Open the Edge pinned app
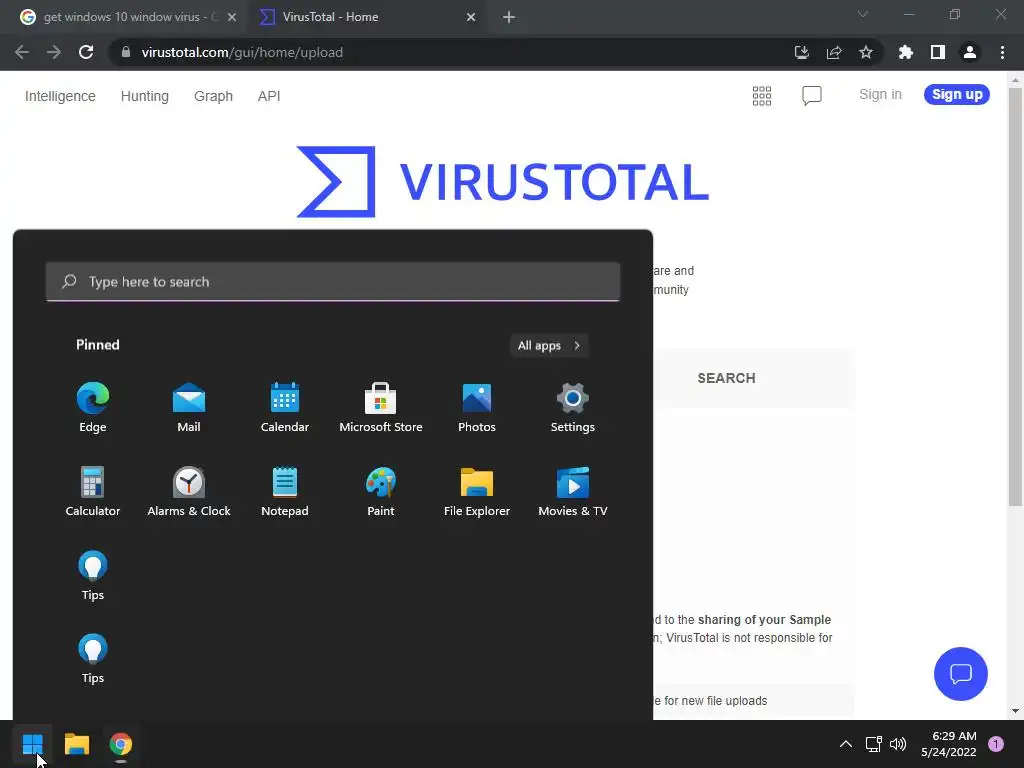The height and width of the screenshot is (768, 1024). [x=92, y=408]
